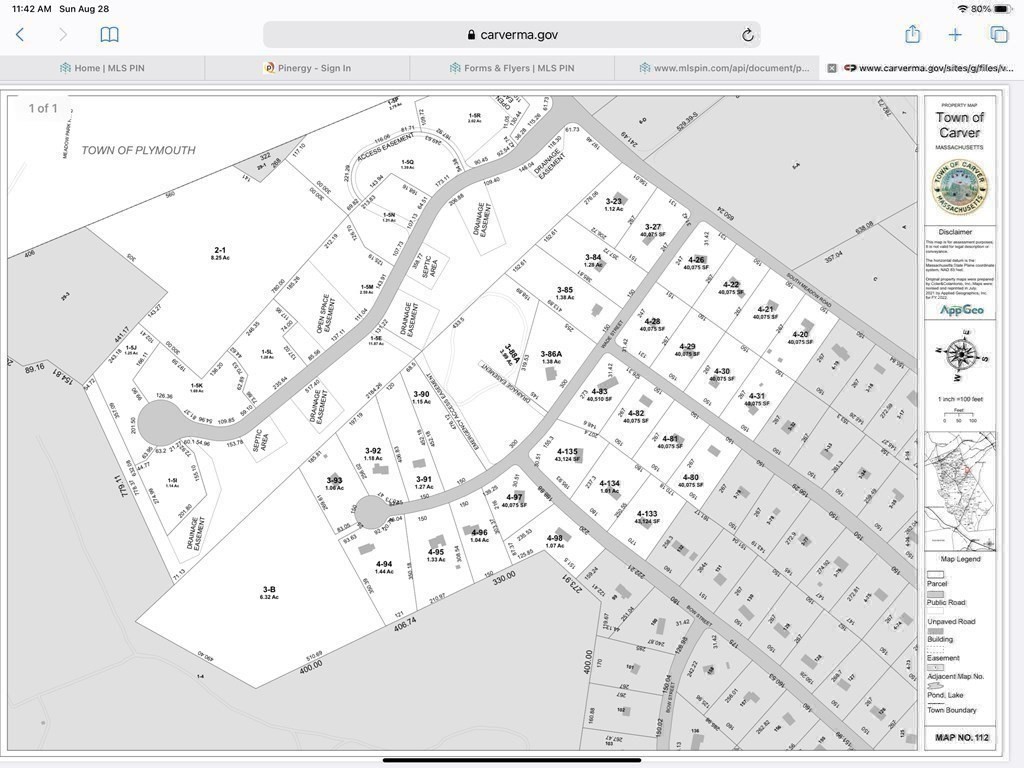Click the Town of Carver seal
1024x768 pixels.
pos(959,186)
